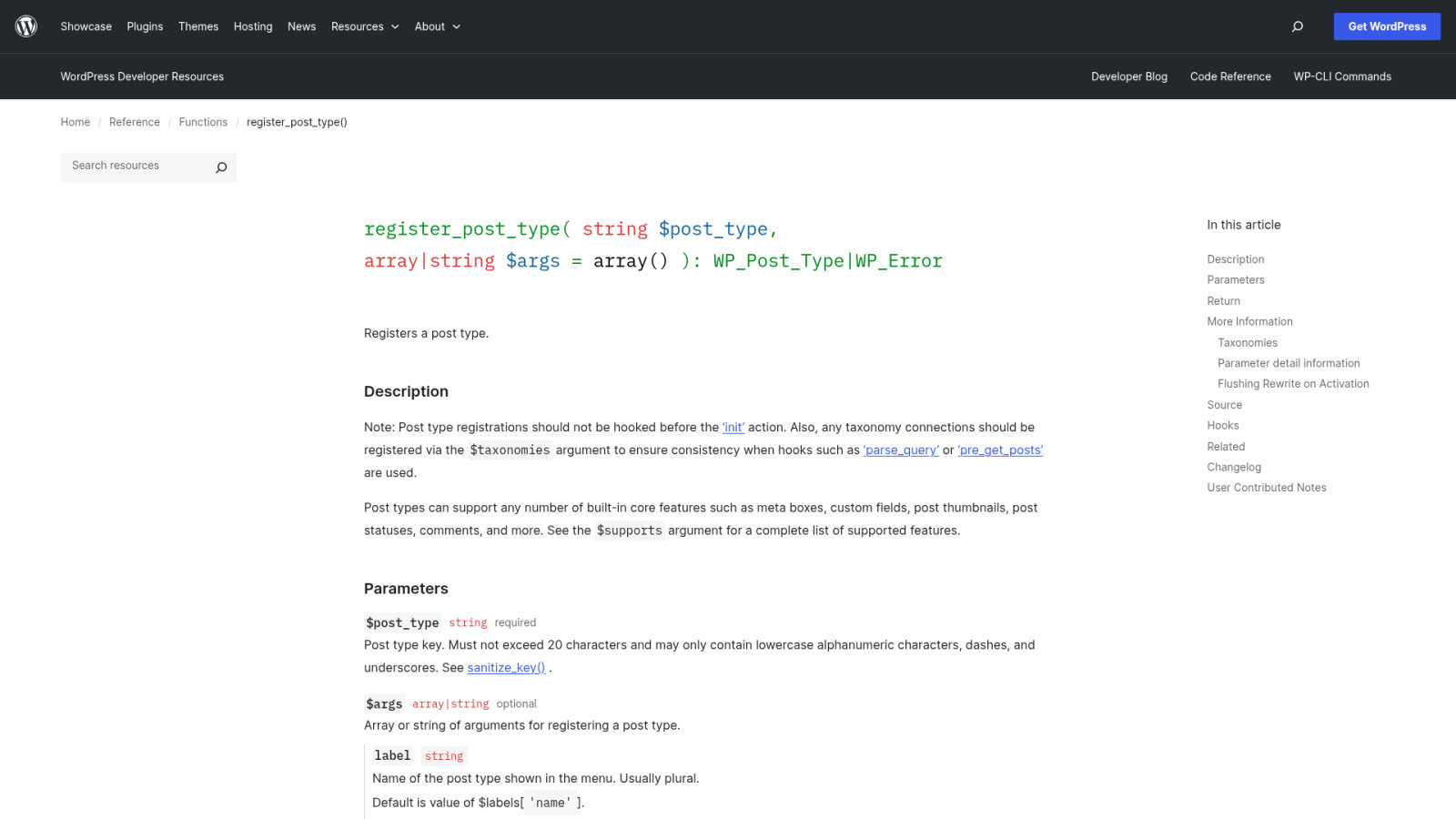Open WP-CLI Commands link
Viewport: 1456px width, 819px height.
1342,76
